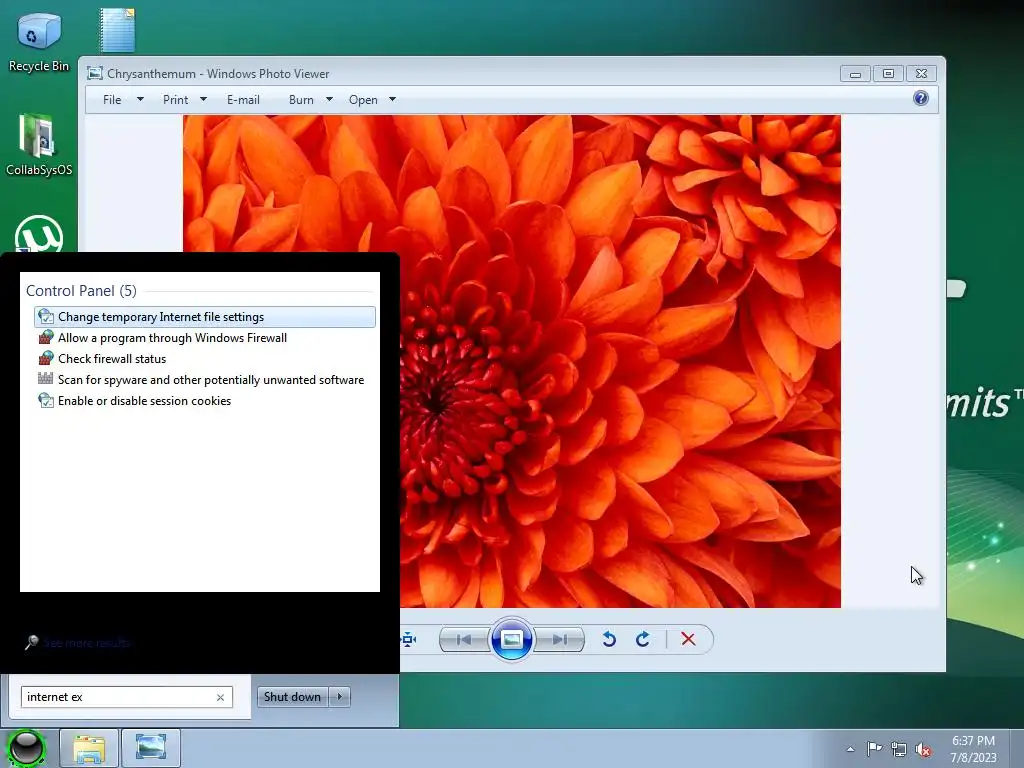Expand the shut down options arrow
This screenshot has width=1024, height=768.
340,697
